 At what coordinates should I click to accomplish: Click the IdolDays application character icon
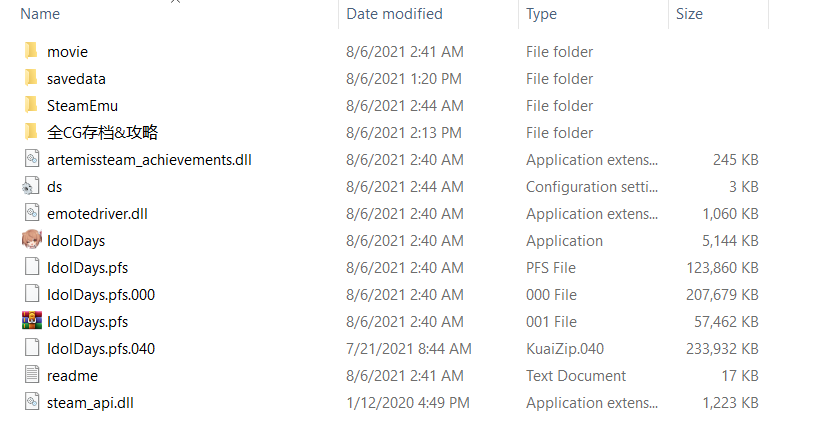(31, 240)
